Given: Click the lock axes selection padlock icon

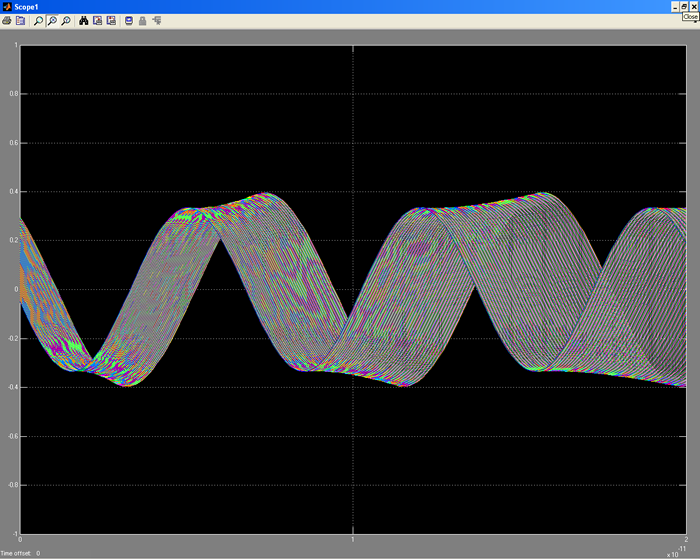Looking at the screenshot, I should coord(143,20).
